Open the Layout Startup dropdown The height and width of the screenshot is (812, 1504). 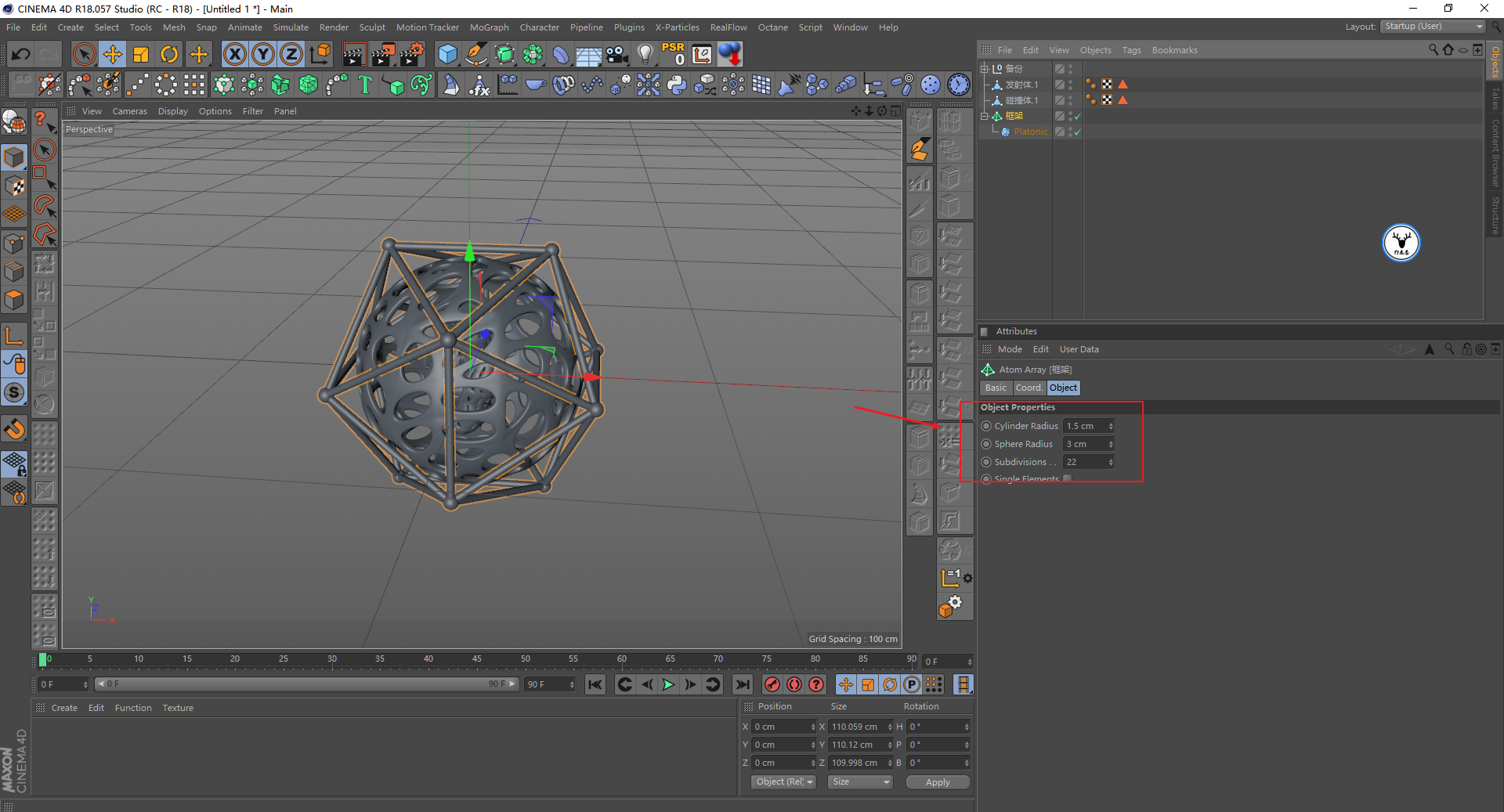pyautogui.click(x=1433, y=27)
